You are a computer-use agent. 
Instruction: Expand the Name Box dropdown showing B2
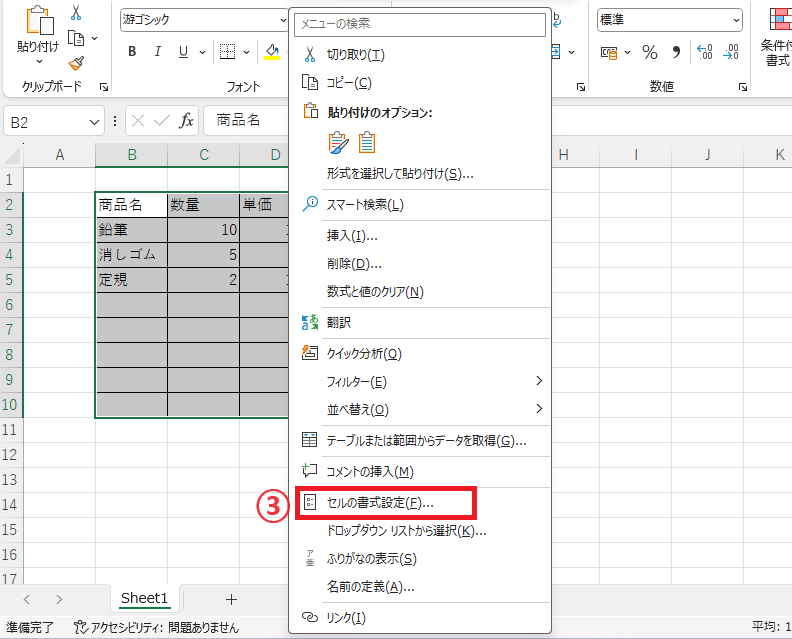[x=94, y=122]
